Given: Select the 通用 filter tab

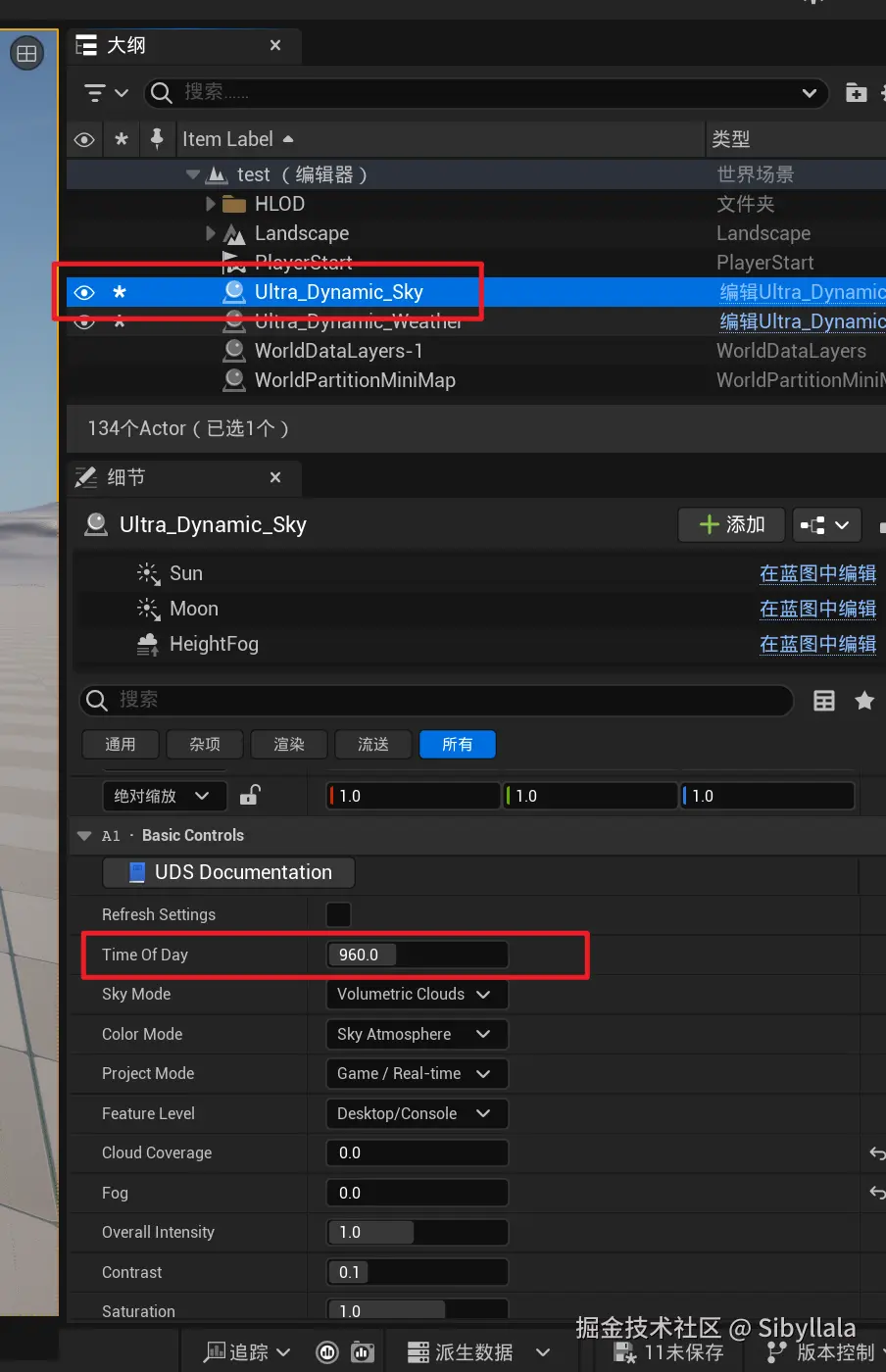Looking at the screenshot, I should point(121,745).
